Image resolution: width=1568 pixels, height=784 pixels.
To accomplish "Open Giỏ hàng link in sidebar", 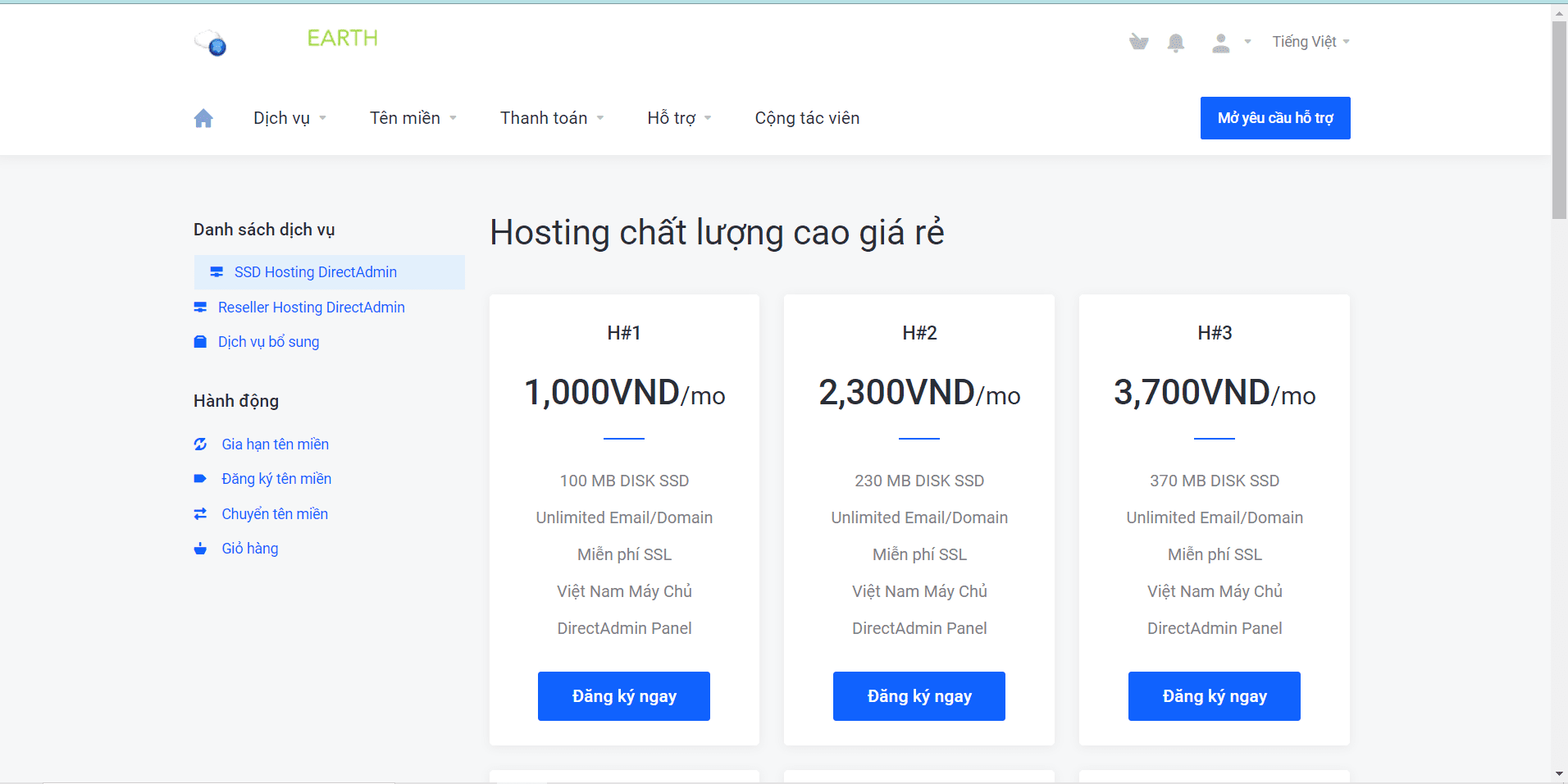I will (250, 549).
